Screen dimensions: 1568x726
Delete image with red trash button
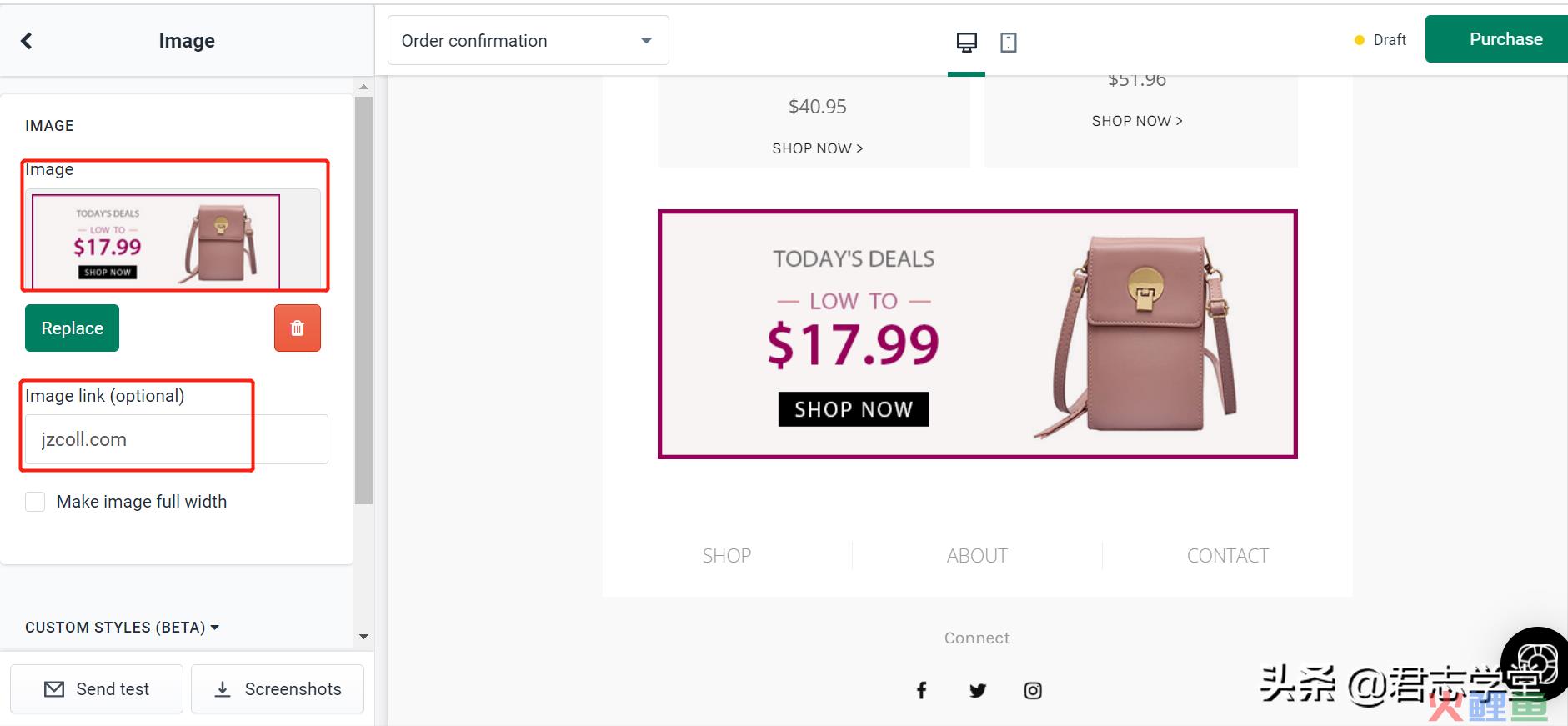click(298, 328)
